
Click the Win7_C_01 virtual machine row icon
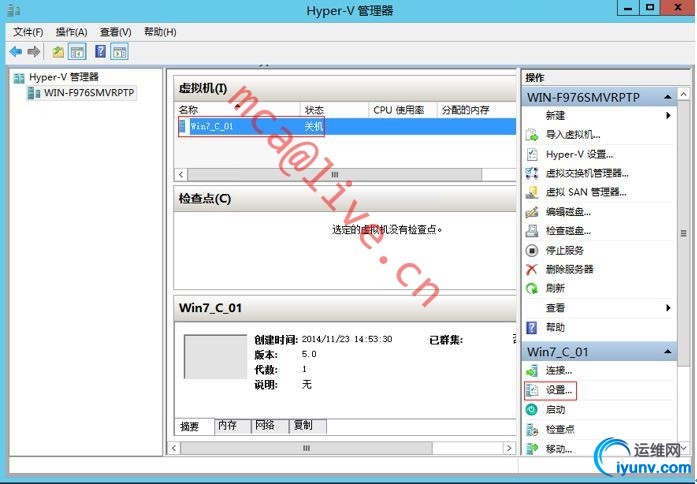tap(182, 126)
